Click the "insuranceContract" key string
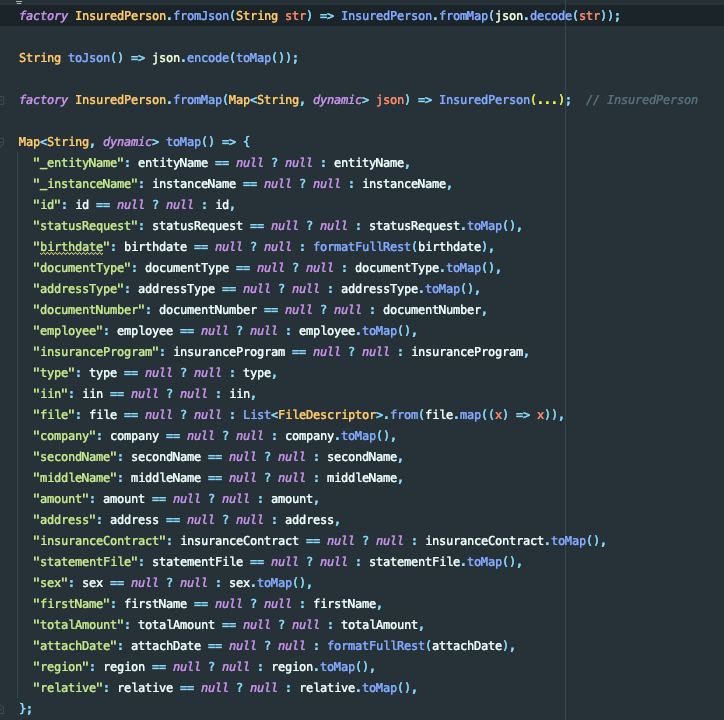The height and width of the screenshot is (720, 724). (99, 541)
